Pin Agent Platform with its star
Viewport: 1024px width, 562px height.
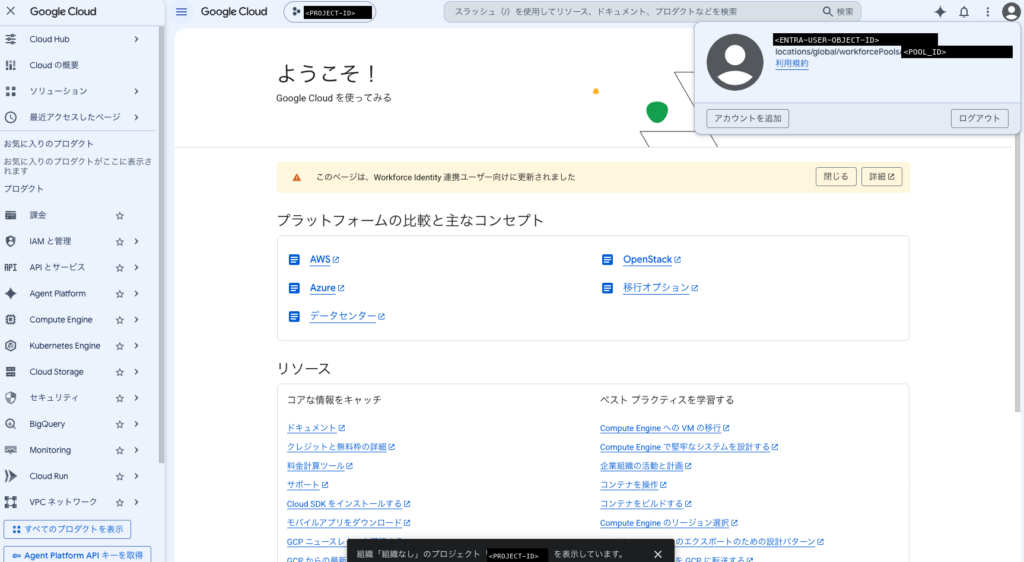pyautogui.click(x=120, y=294)
